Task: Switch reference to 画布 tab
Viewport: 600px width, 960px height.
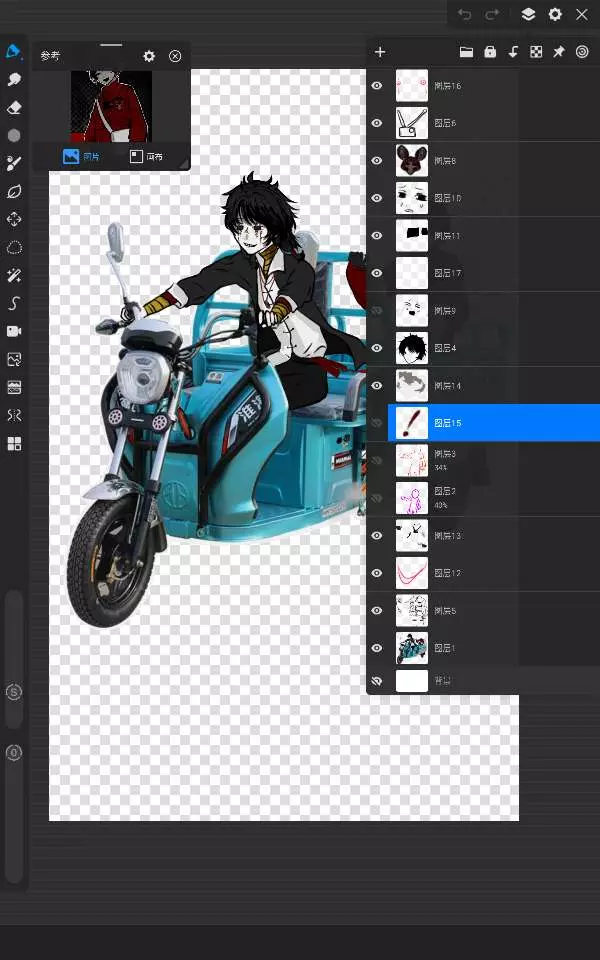Action: pos(146,157)
